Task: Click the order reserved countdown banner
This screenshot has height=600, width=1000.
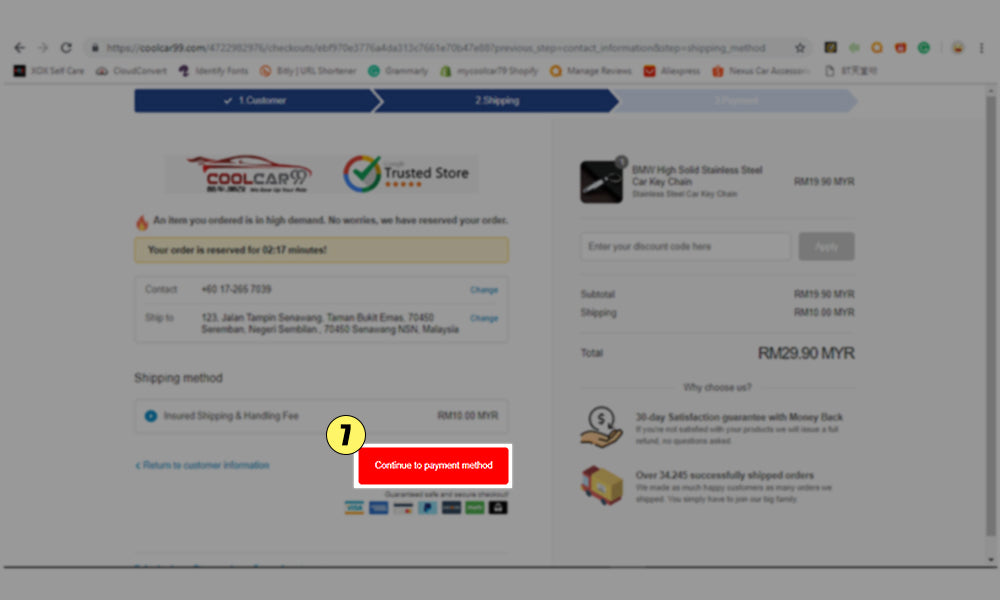Action: 321,250
